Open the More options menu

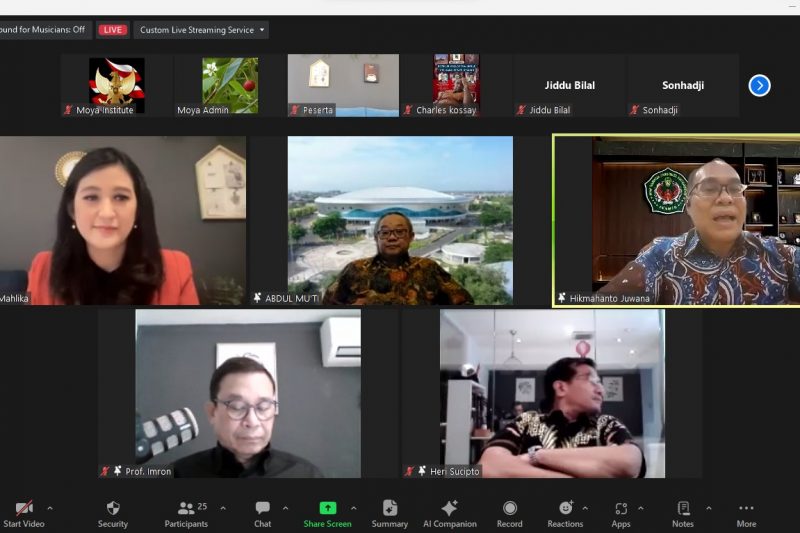coord(746,508)
